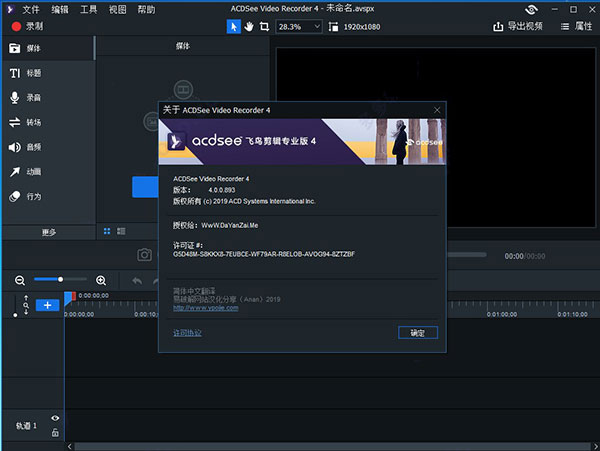Toggle Track 1 visibility eye icon
The width and height of the screenshot is (600, 451).
click(x=55, y=418)
